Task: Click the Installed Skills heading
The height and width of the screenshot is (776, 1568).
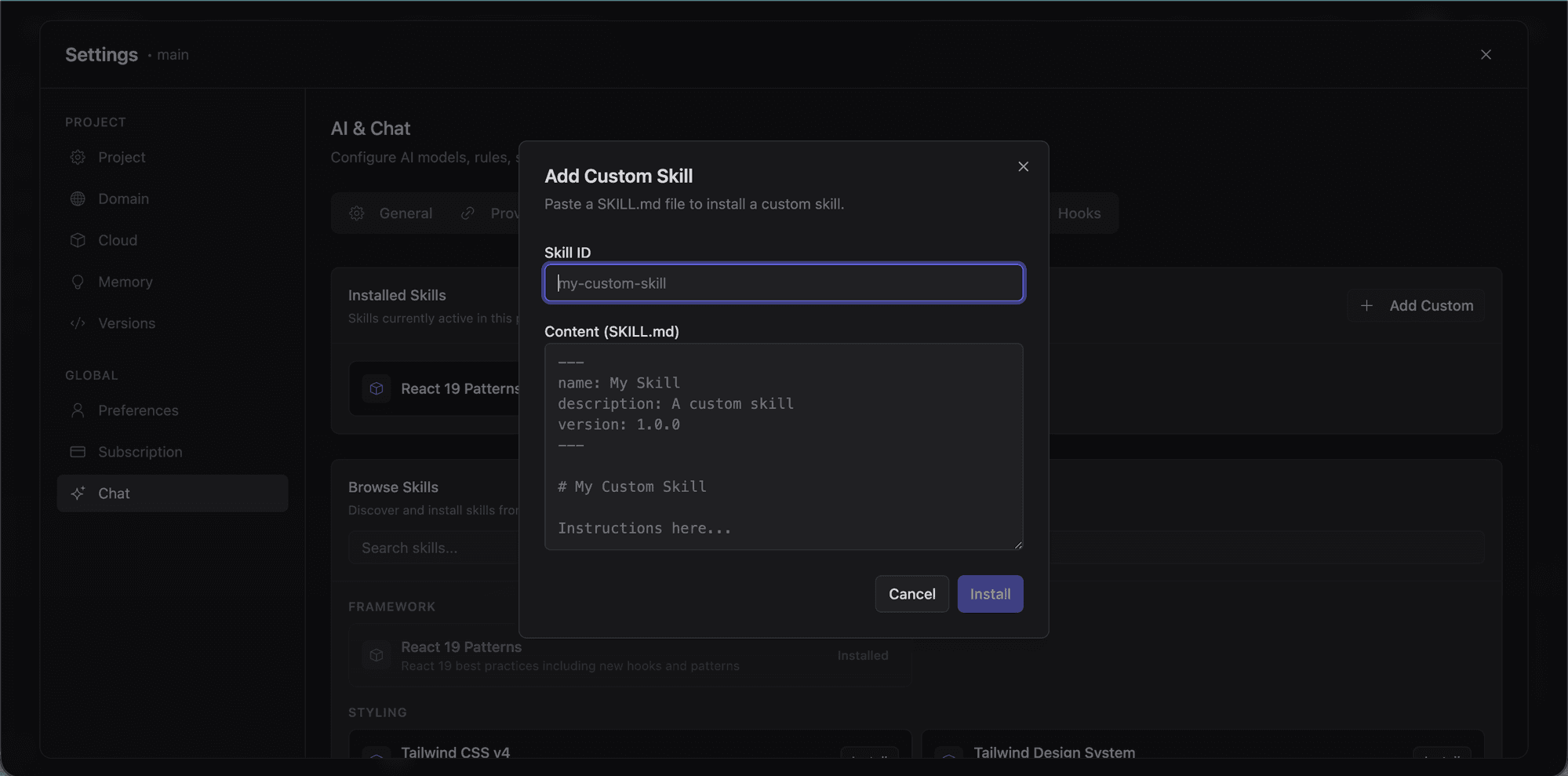Action: pos(397,295)
